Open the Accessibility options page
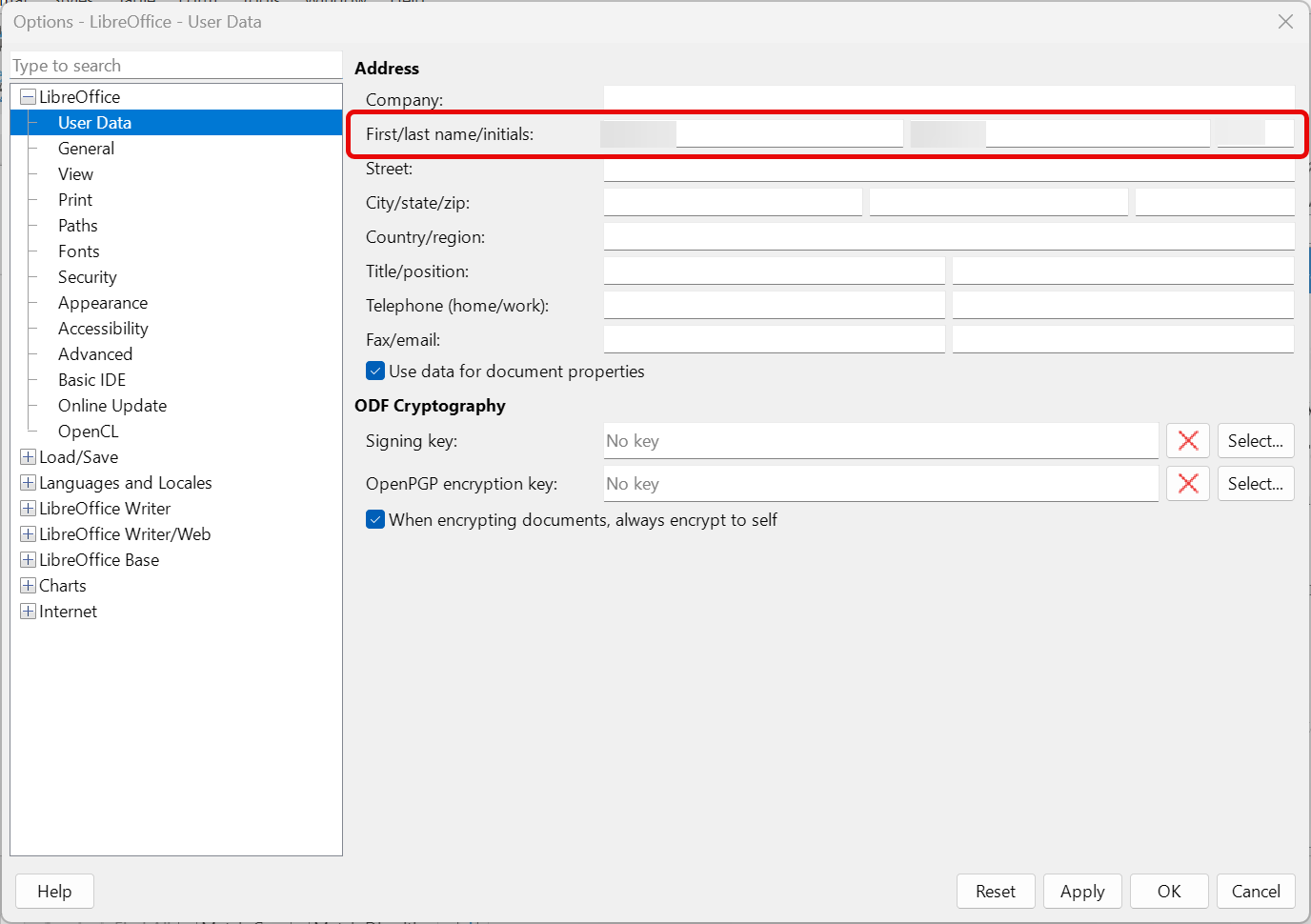Viewport: 1311px width, 924px height. [x=103, y=329]
